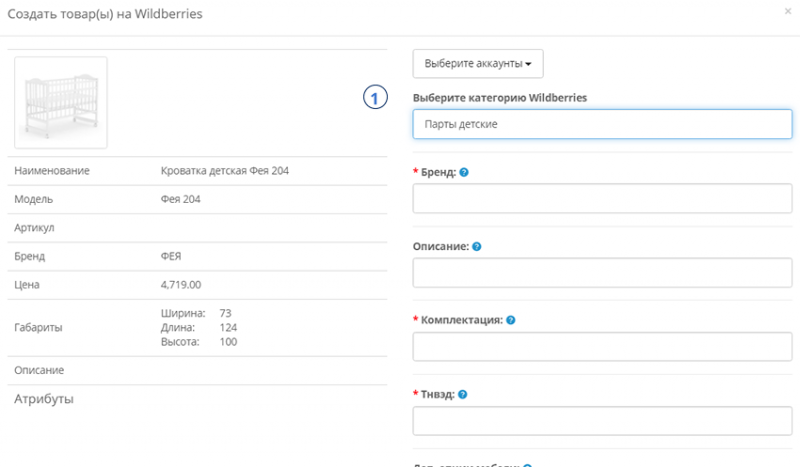Viewport: 800px width, 468px height.
Task: Click the question mark icon next to Тнвэд
Action: click(x=463, y=394)
